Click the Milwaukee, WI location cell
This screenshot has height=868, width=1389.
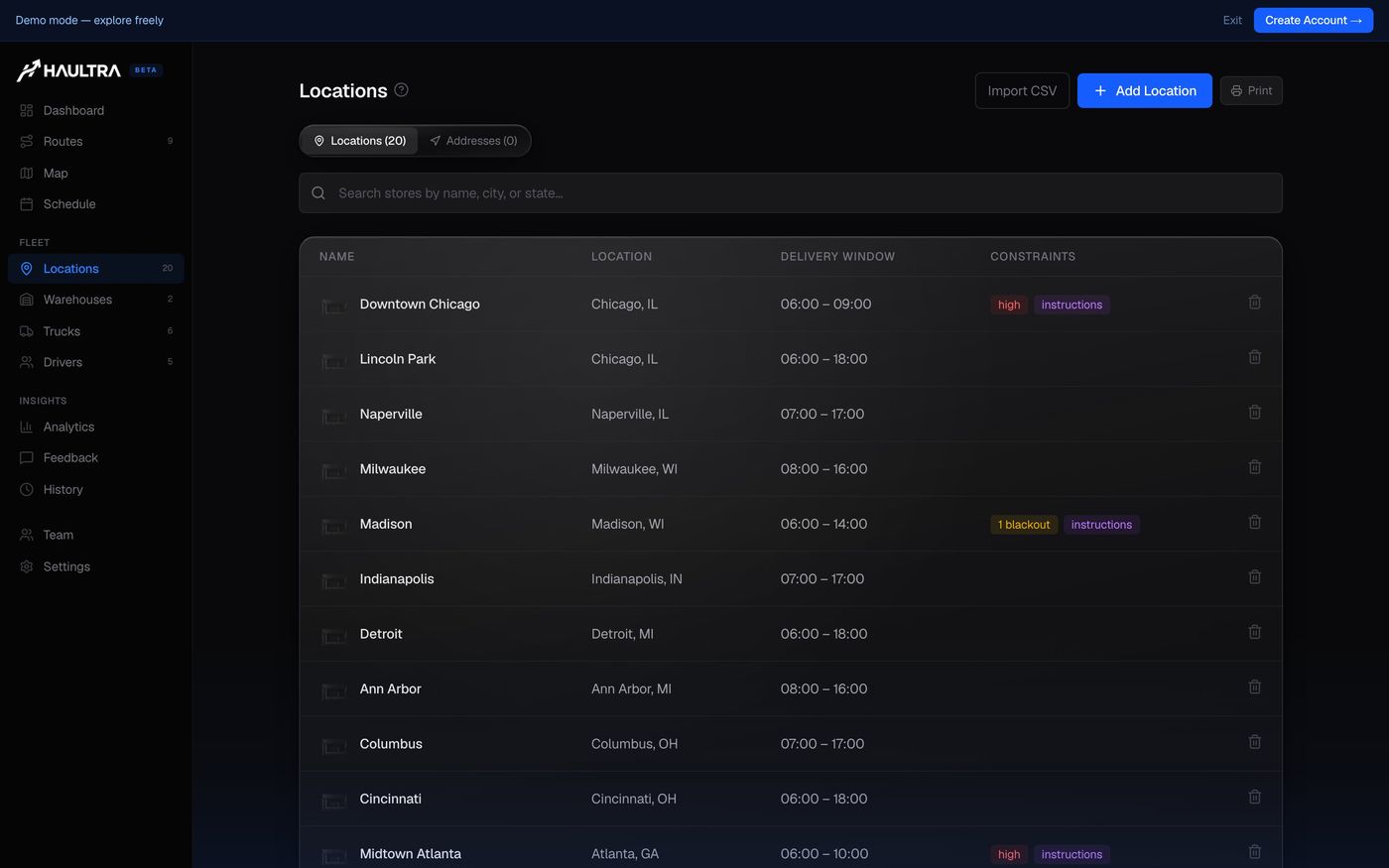point(634,469)
